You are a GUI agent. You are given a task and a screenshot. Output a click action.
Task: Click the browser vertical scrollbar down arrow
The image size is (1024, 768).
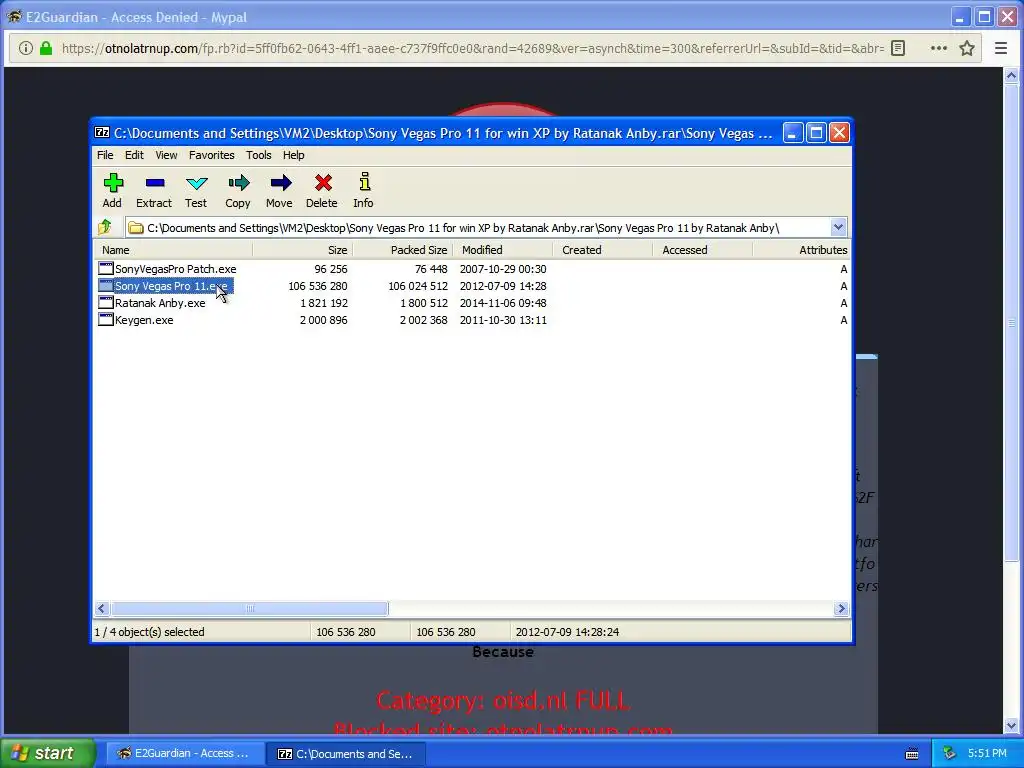[x=1011, y=725]
